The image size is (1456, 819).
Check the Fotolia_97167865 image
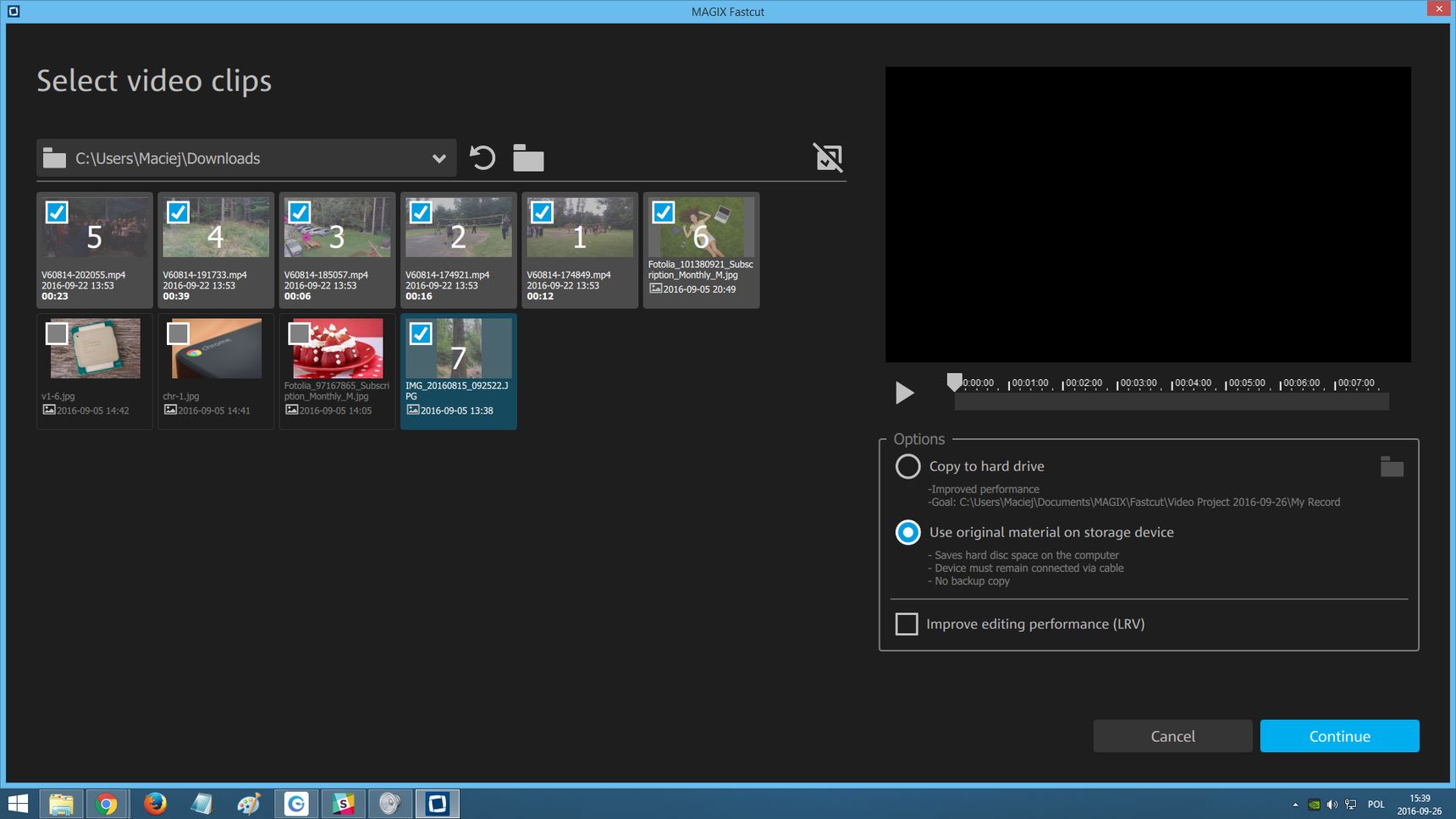coord(300,333)
